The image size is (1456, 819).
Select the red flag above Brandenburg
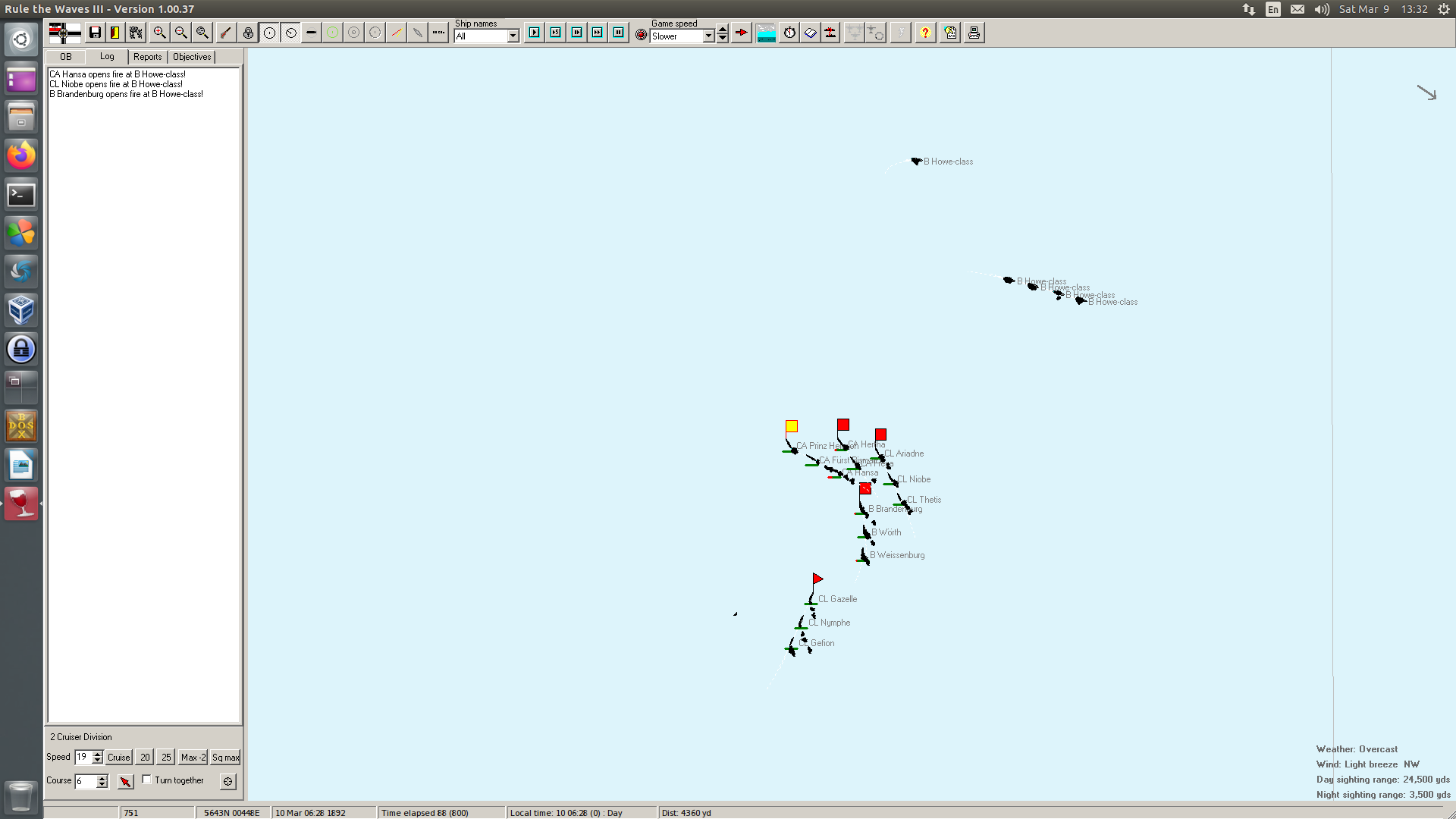point(865,488)
